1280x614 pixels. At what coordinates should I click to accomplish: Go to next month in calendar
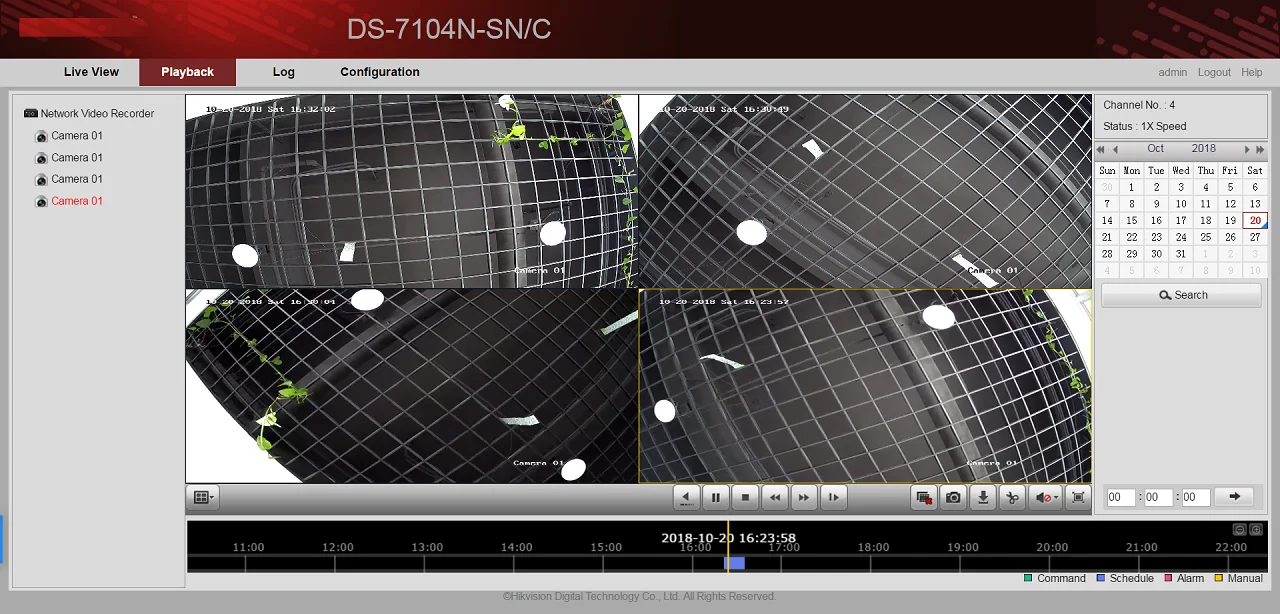coord(1247,150)
